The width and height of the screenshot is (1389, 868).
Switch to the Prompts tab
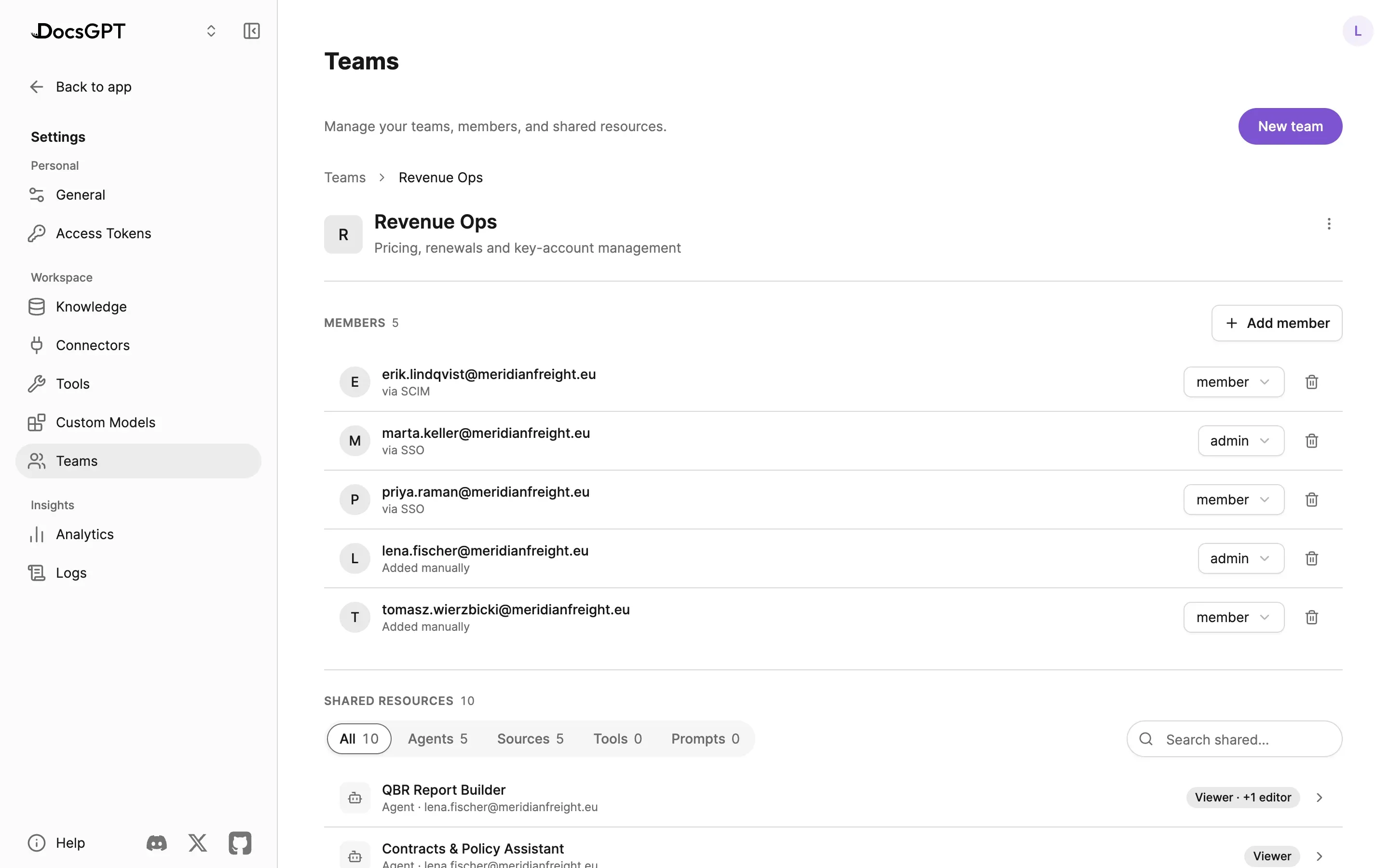(705, 739)
